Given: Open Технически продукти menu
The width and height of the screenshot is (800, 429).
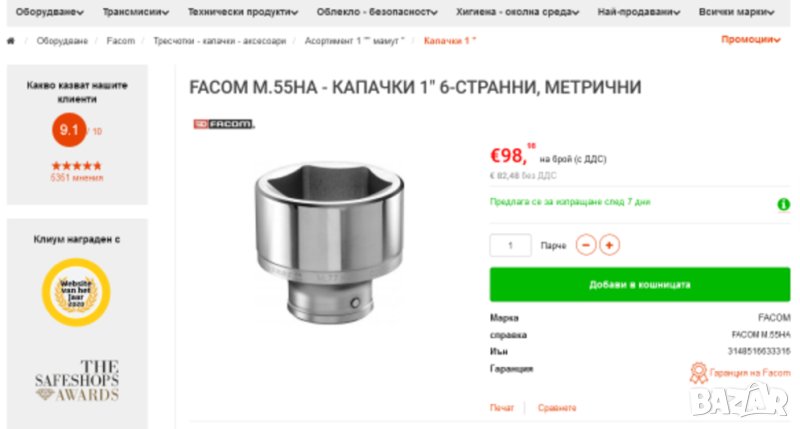Looking at the screenshot, I should coord(243,12).
